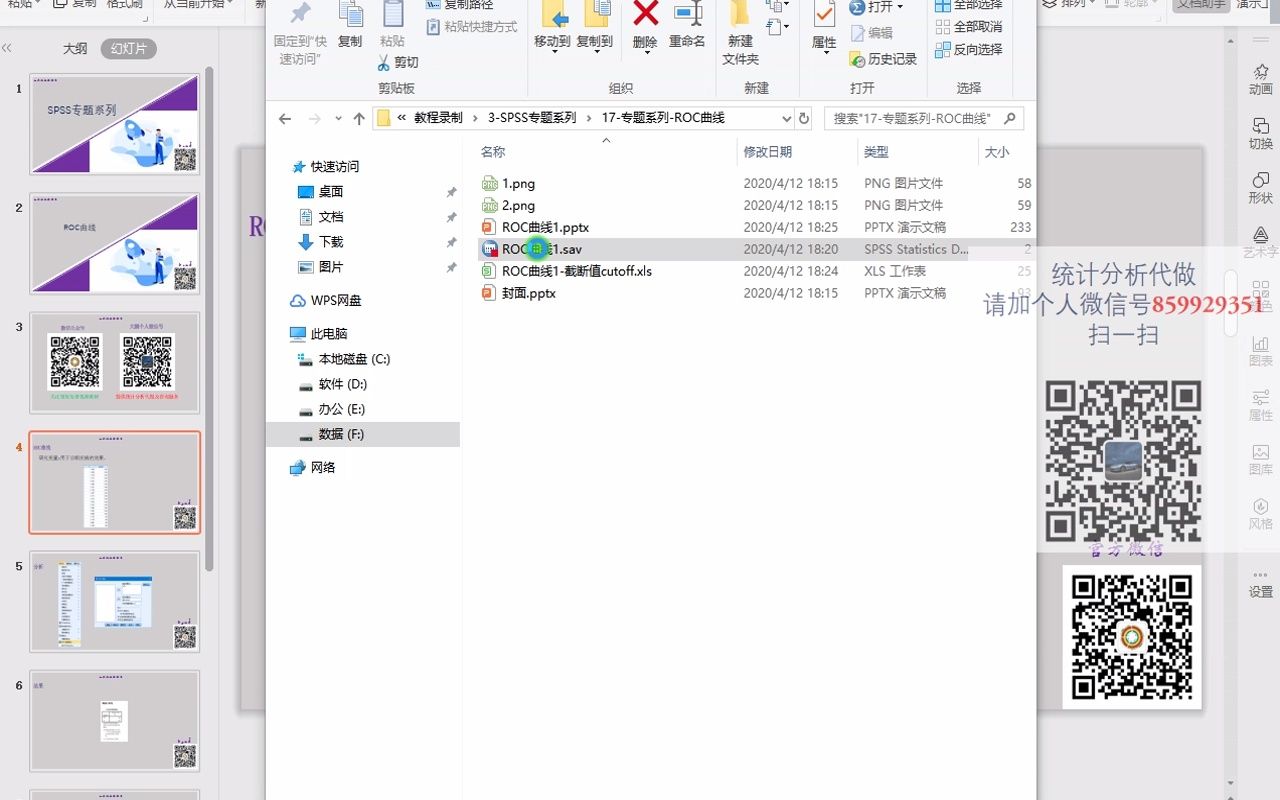Click Edit (编辑) in the ribbon

pos(871,33)
